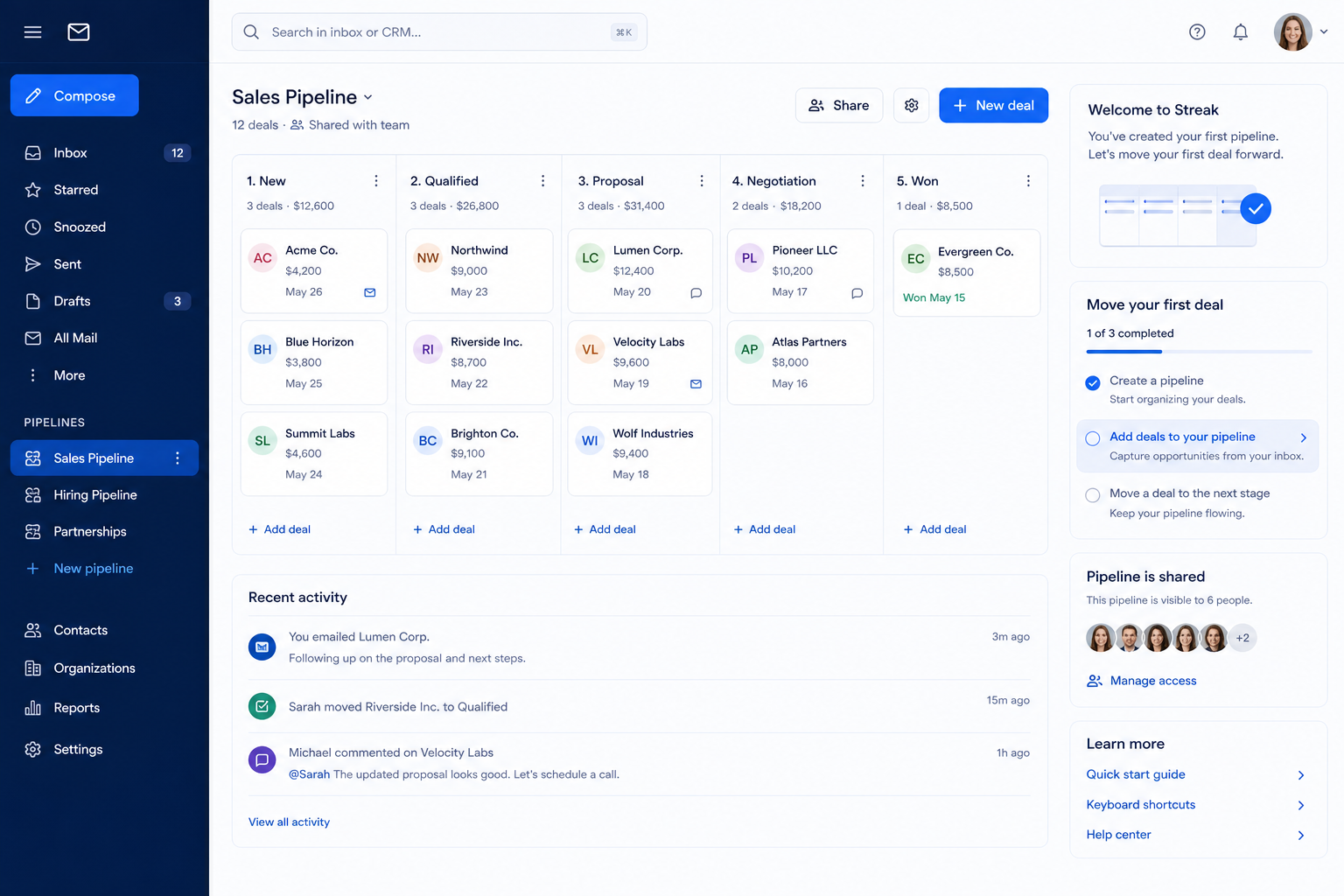Open the hamburger menu icon
The width and height of the screenshot is (1344, 896).
click(x=32, y=32)
